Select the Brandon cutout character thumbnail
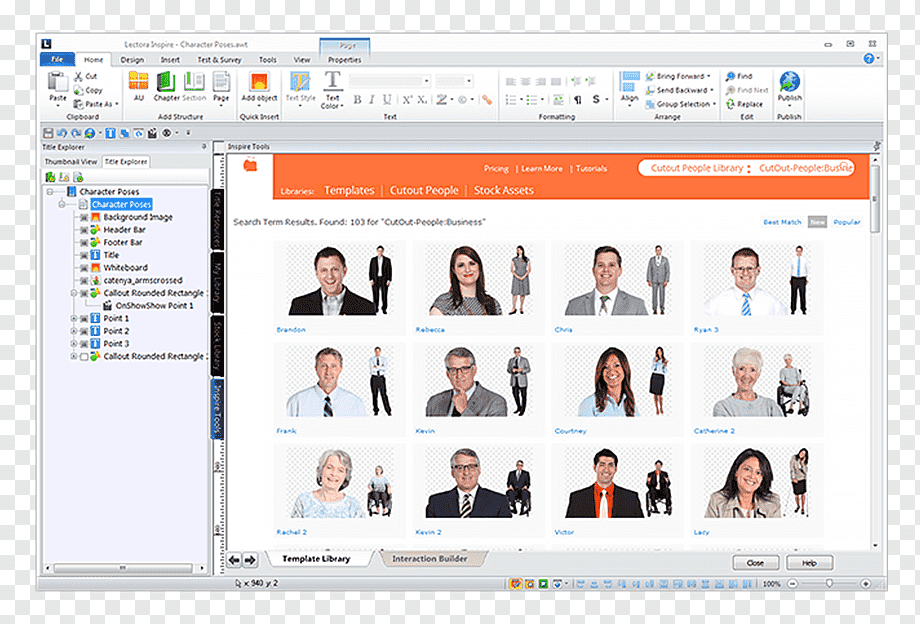 [339, 281]
